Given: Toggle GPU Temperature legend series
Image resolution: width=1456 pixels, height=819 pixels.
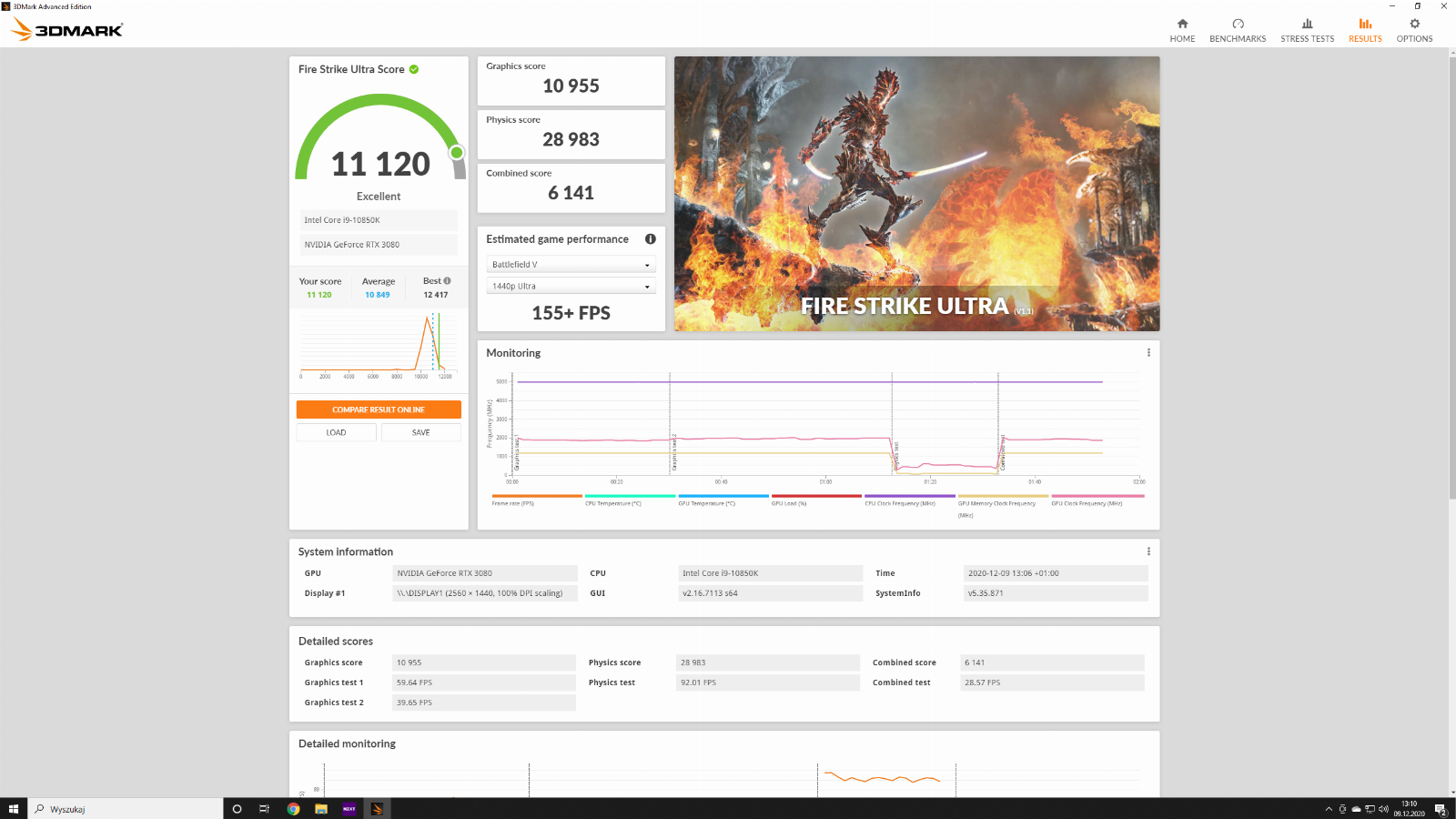Looking at the screenshot, I should [x=723, y=500].
